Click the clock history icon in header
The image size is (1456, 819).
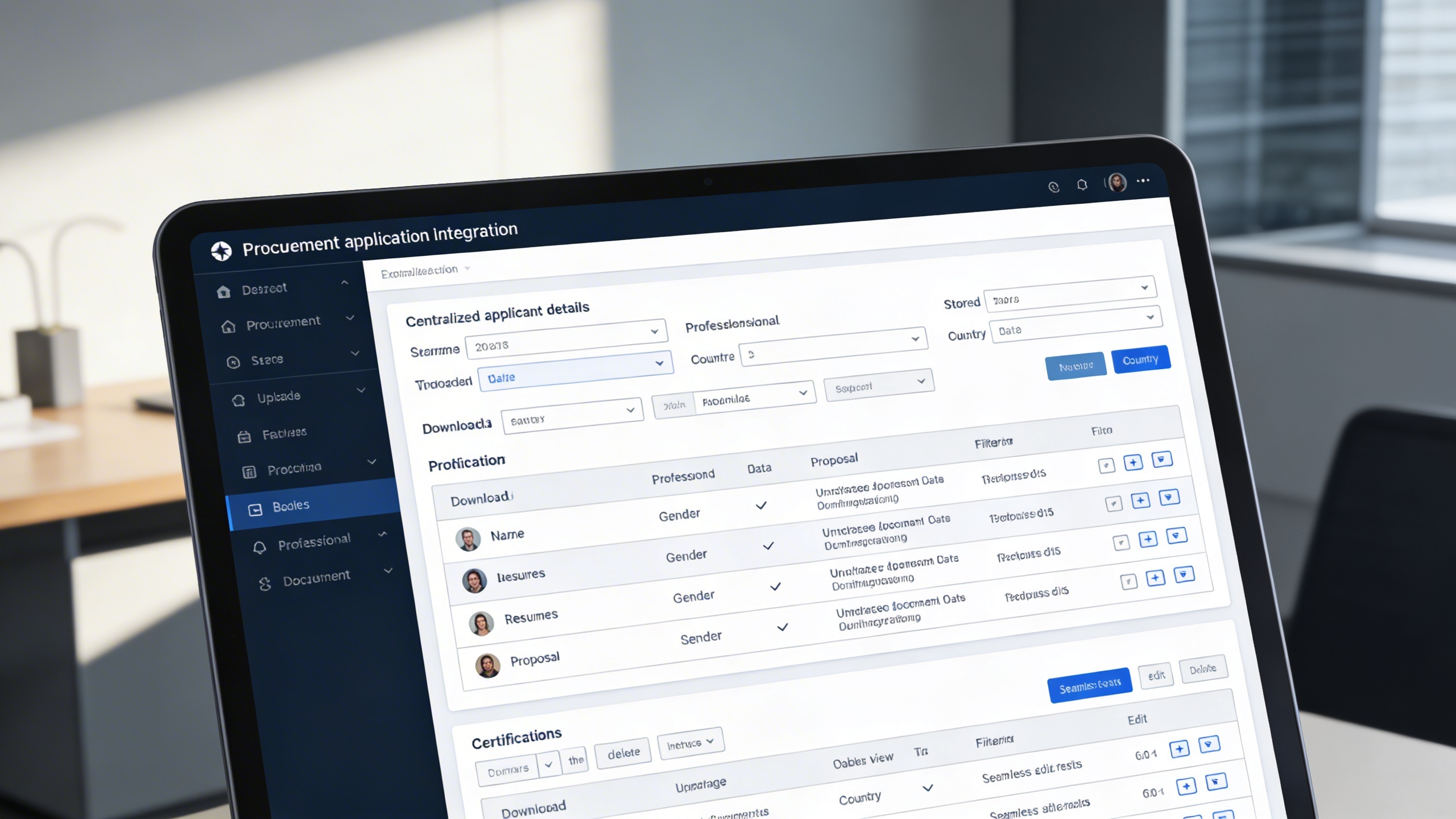(1054, 187)
